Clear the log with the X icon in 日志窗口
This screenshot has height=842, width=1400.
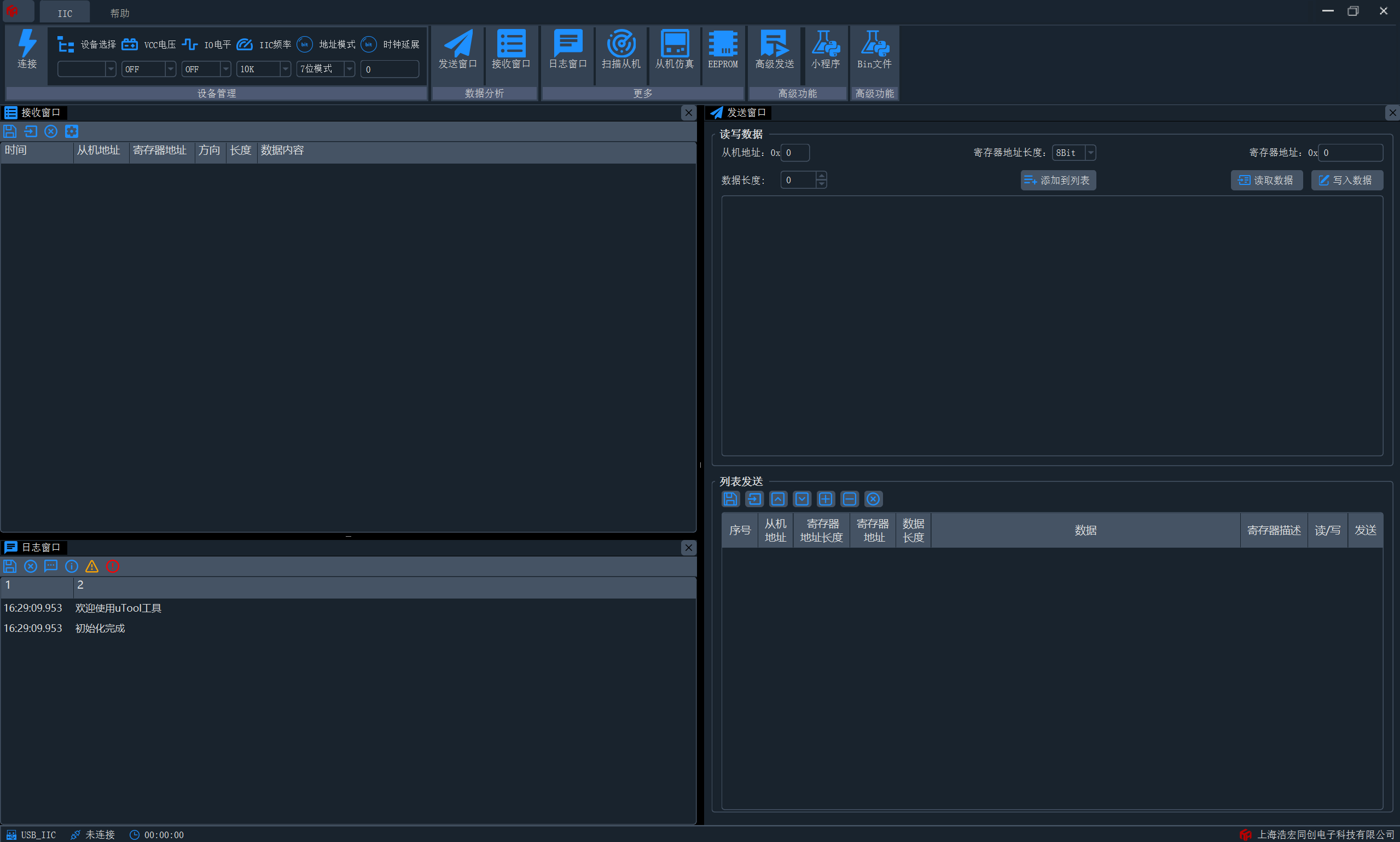[x=31, y=566]
